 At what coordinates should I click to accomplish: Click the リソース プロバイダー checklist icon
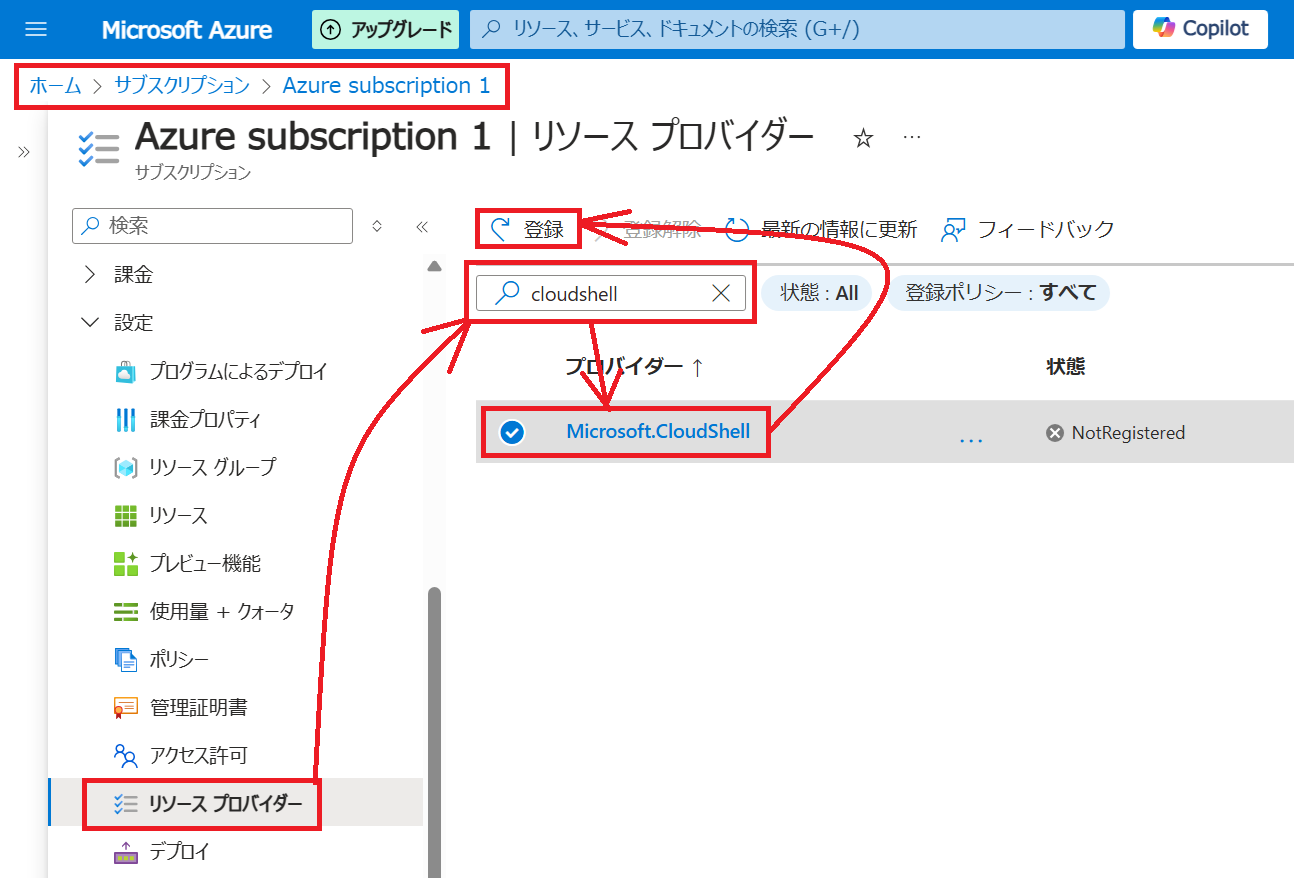[x=125, y=804]
